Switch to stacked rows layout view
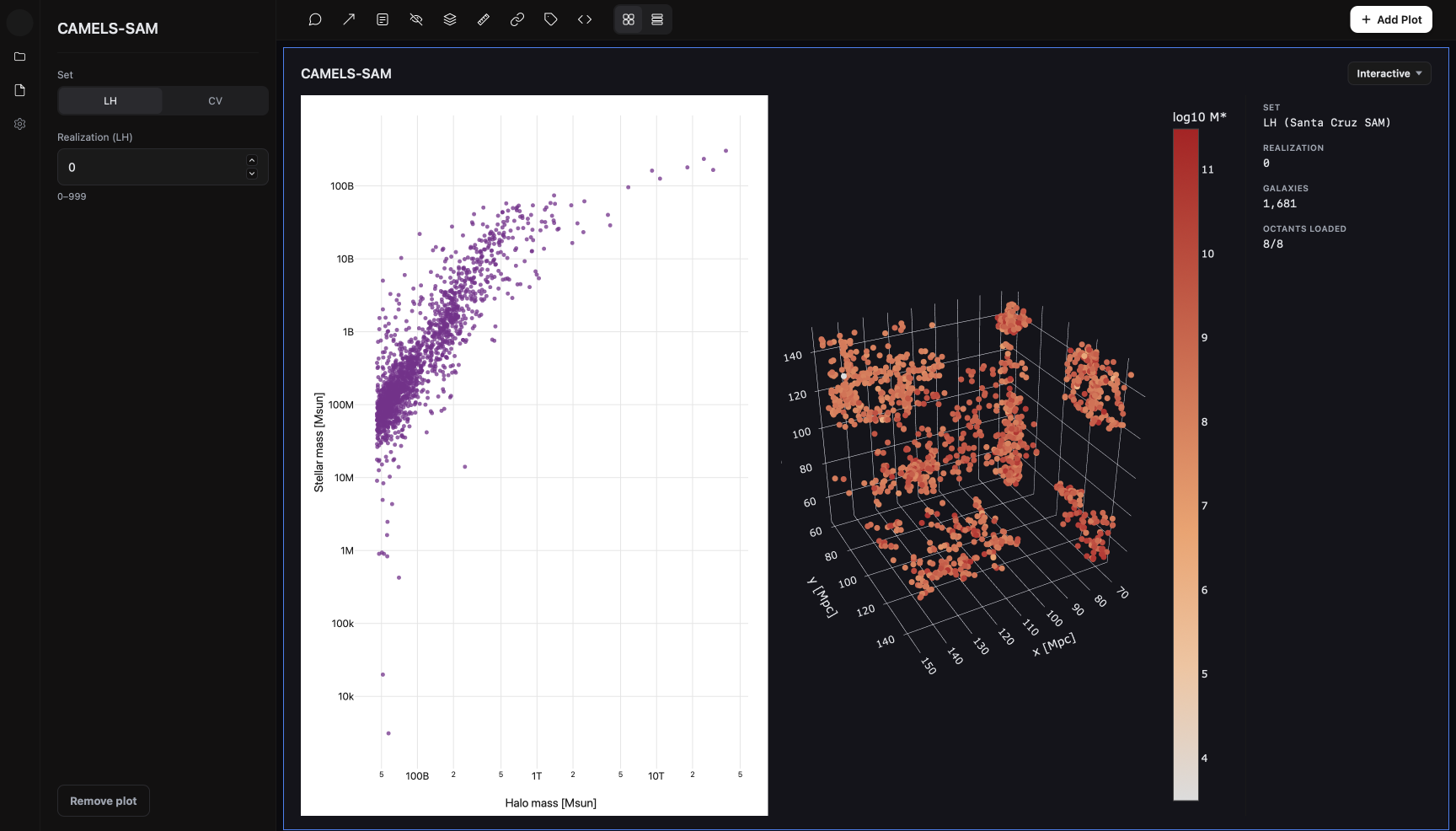1456x831 pixels. (x=657, y=19)
